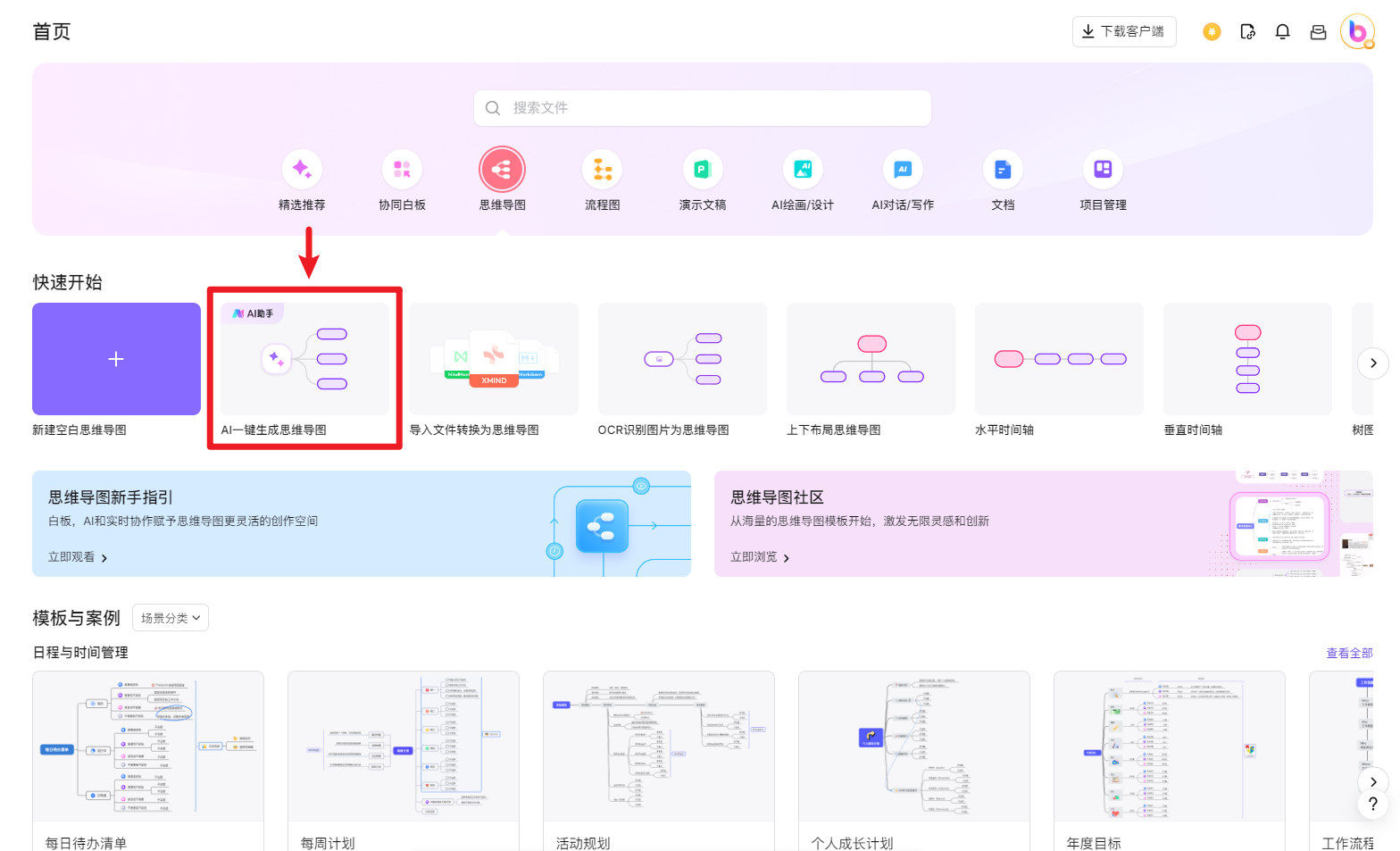This screenshot has height=851, width=1400.
Task: Open the AI绘画/设计 icon
Action: pyautogui.click(x=803, y=169)
